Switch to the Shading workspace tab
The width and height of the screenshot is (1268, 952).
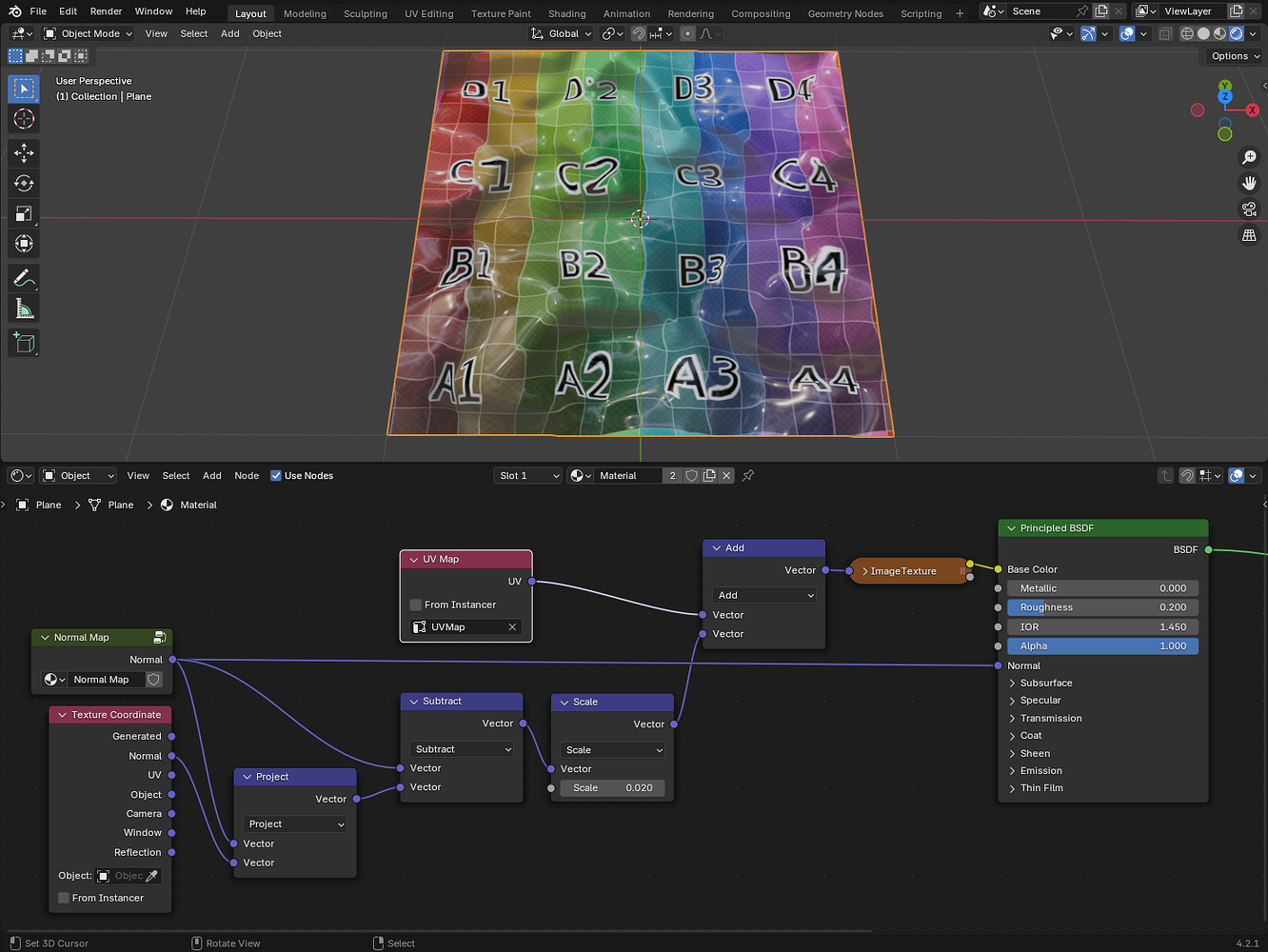click(x=566, y=13)
